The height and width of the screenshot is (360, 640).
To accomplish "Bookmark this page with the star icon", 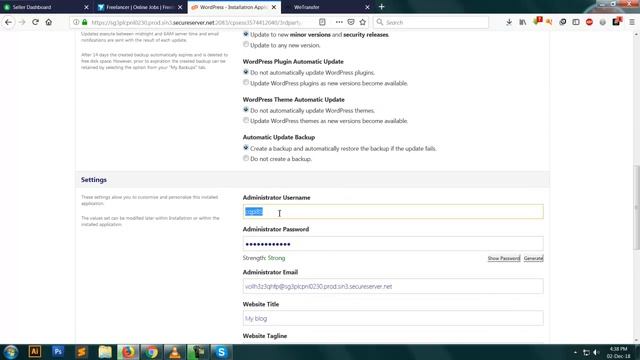I will pyautogui.click(x=362, y=22).
